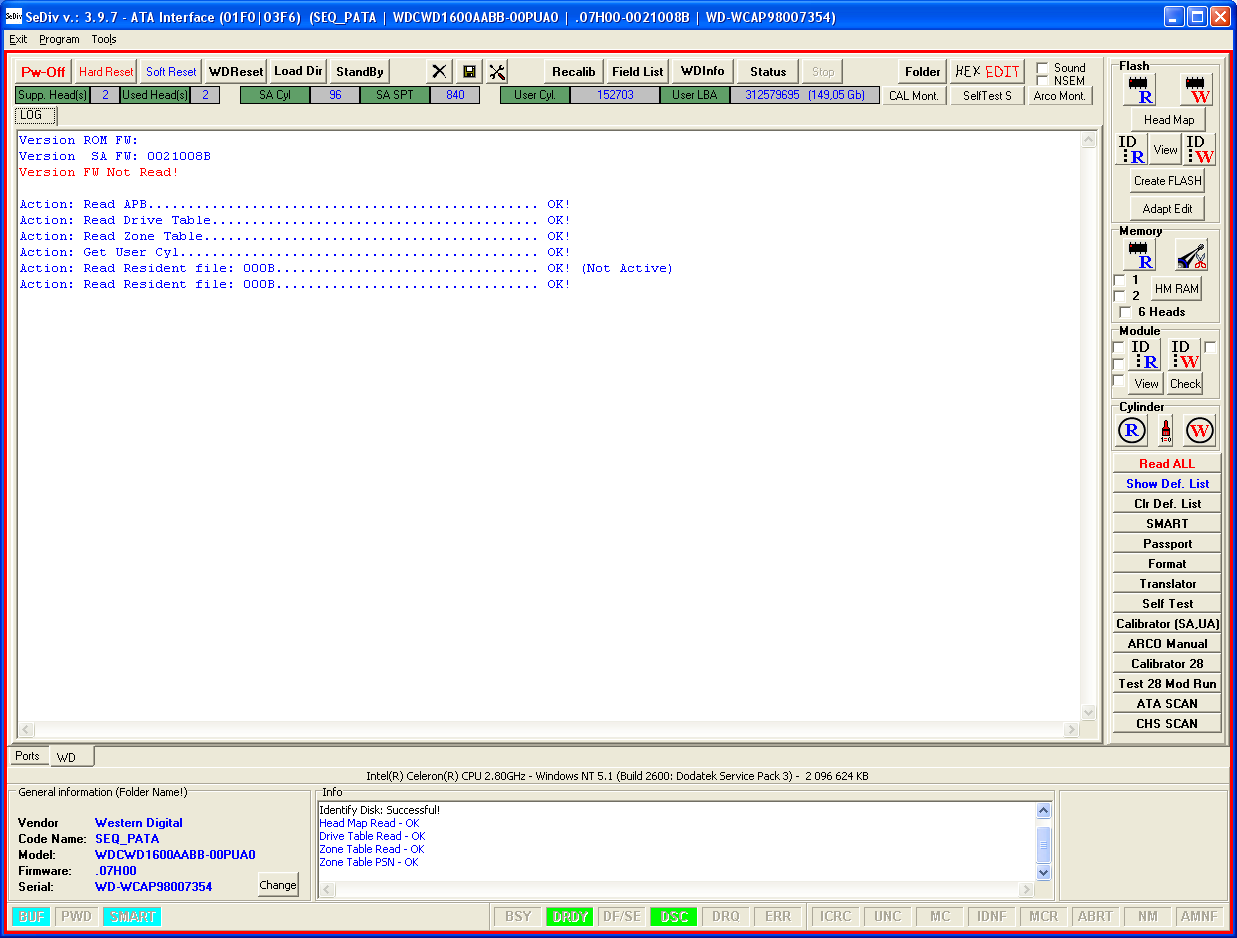Check Memory option 2 checkbox
1237x938 pixels.
tap(1119, 296)
